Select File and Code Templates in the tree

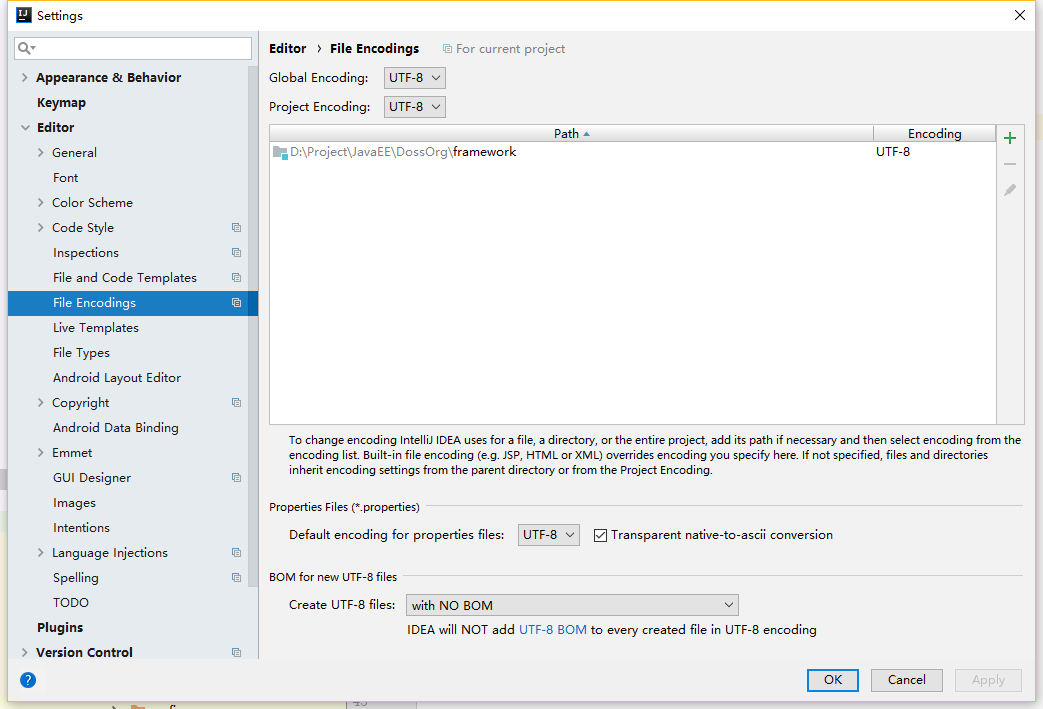coord(124,277)
